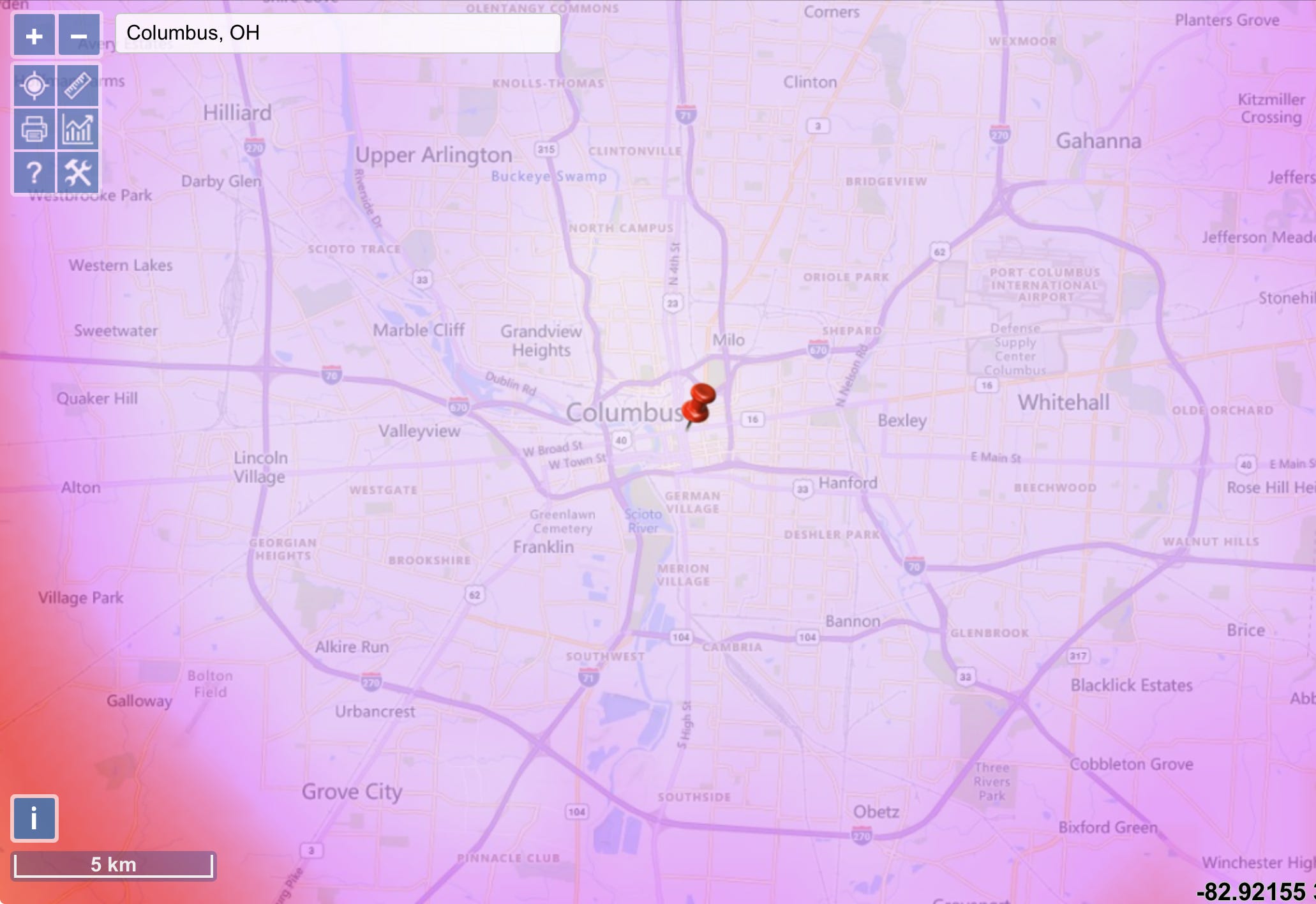
Task: Click the Lincoln Village label
Action: [x=260, y=467]
